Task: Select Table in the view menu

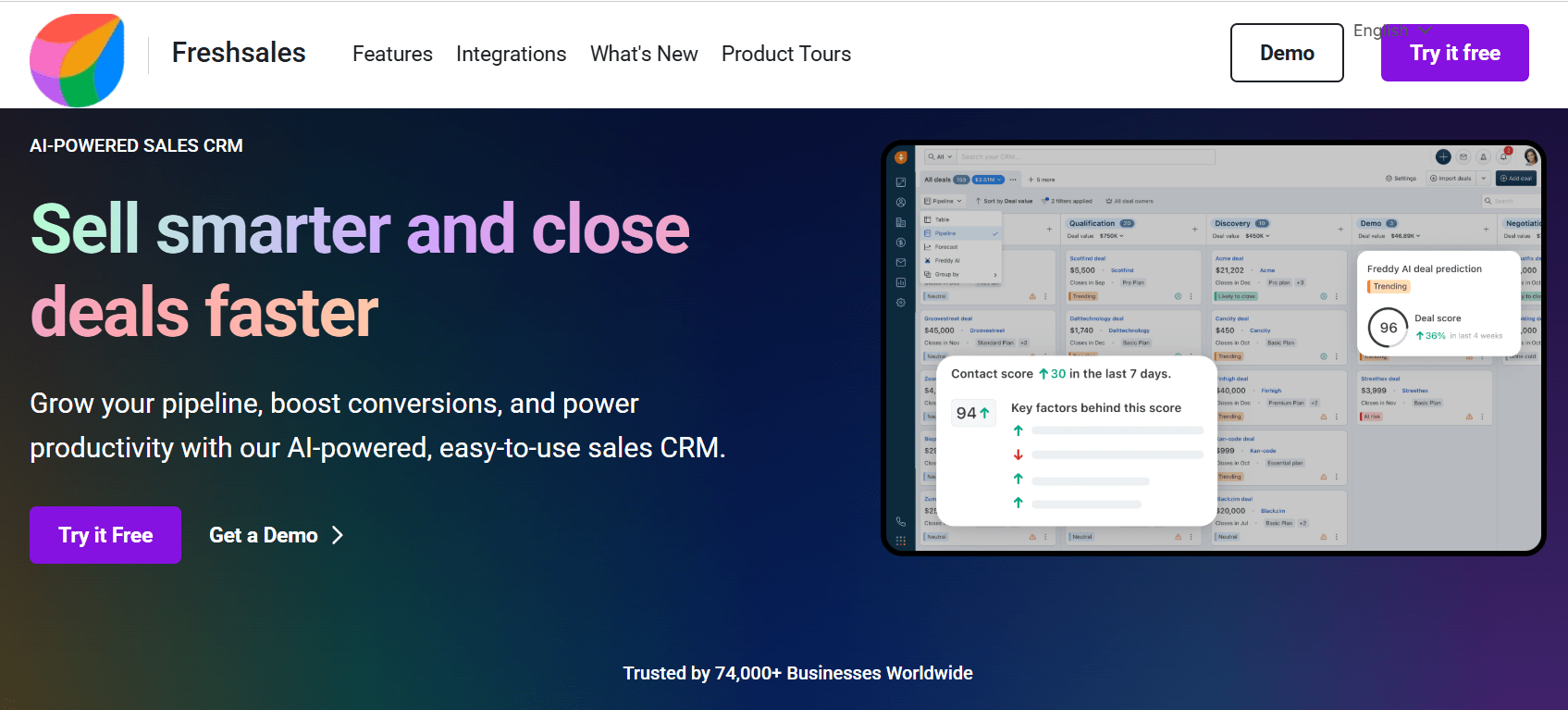Action: point(961,219)
